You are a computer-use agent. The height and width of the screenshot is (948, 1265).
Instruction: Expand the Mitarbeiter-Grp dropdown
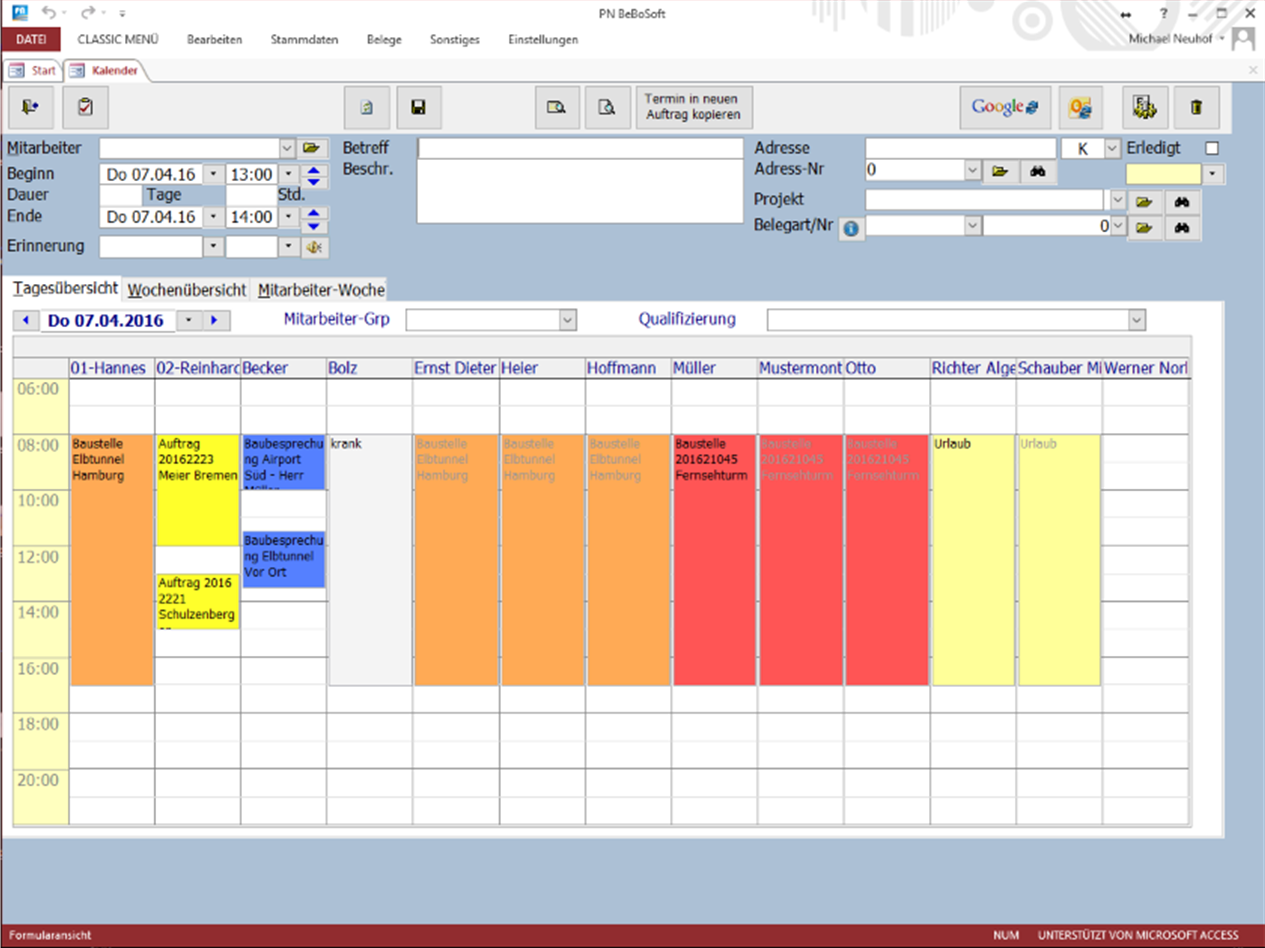(567, 320)
